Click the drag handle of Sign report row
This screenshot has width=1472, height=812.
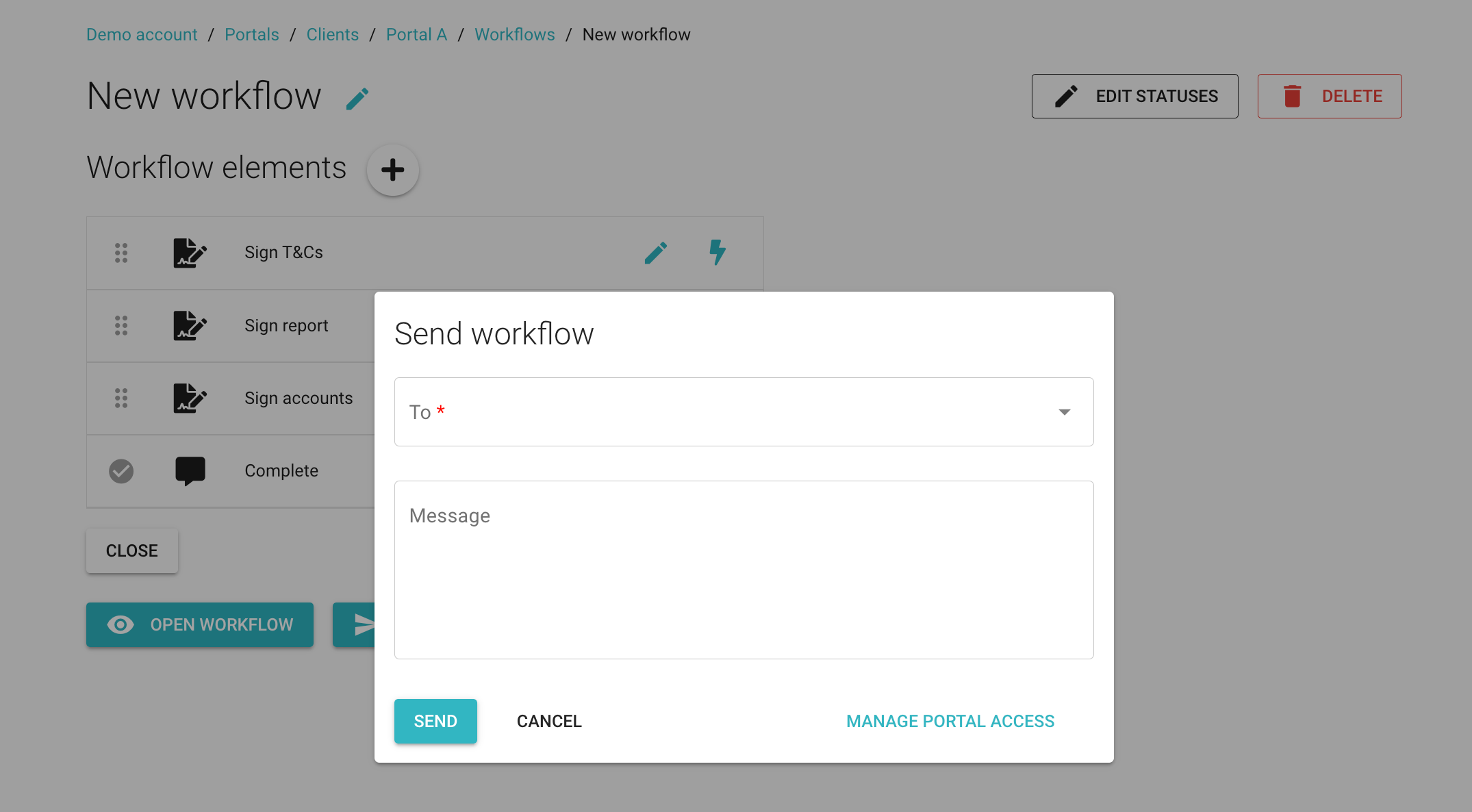121,325
